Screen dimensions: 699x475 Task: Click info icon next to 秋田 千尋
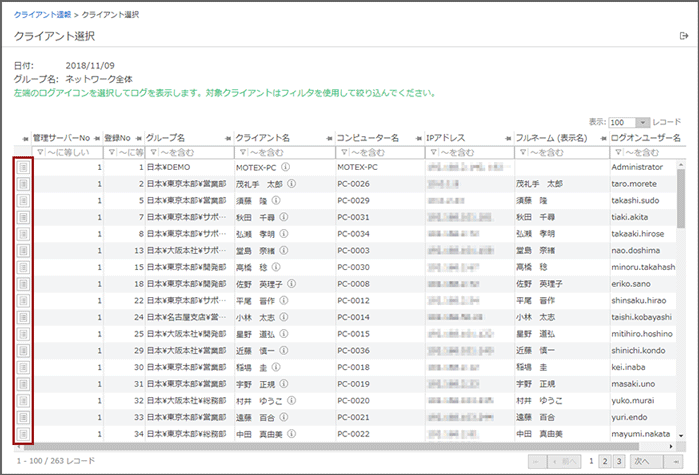click(x=284, y=217)
